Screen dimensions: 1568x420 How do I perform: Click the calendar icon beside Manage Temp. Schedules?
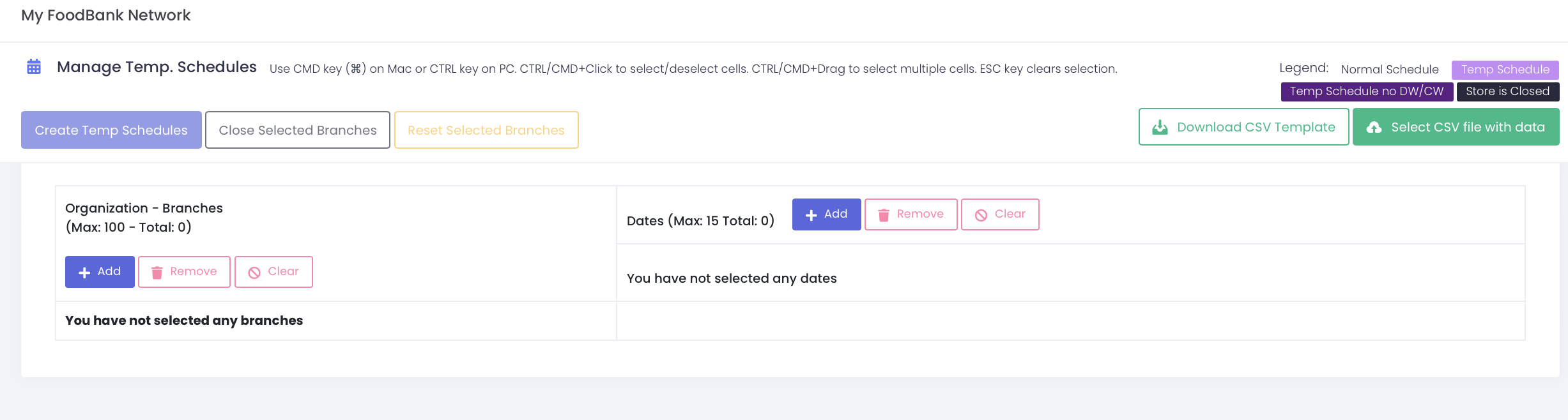[34, 67]
